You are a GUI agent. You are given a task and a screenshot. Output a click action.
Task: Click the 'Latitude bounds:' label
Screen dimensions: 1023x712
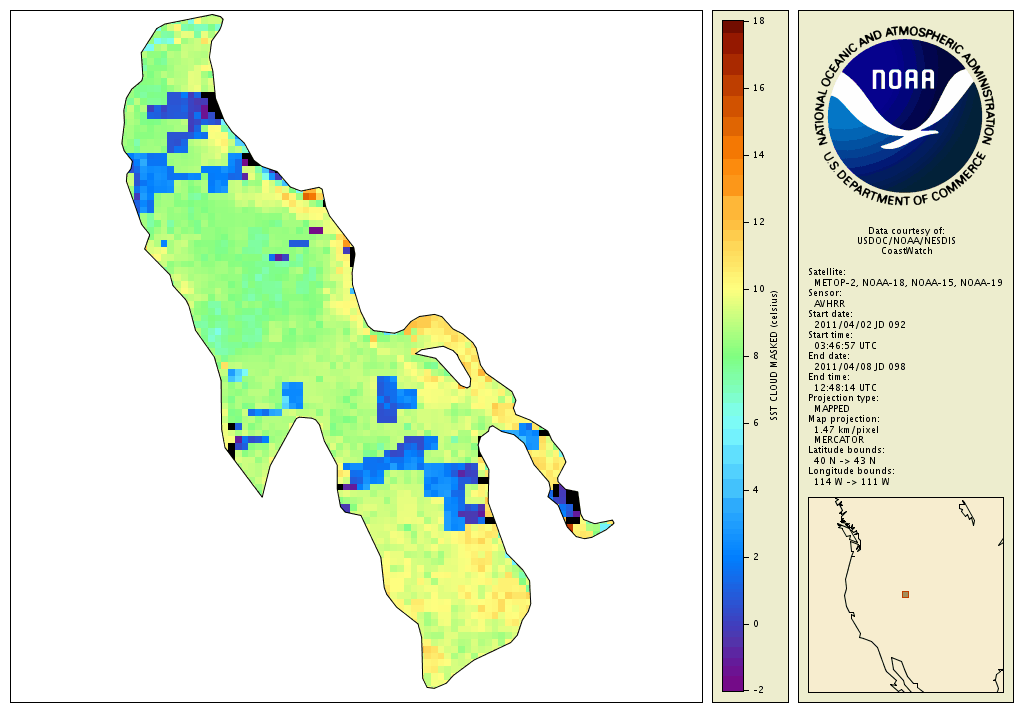pos(846,450)
